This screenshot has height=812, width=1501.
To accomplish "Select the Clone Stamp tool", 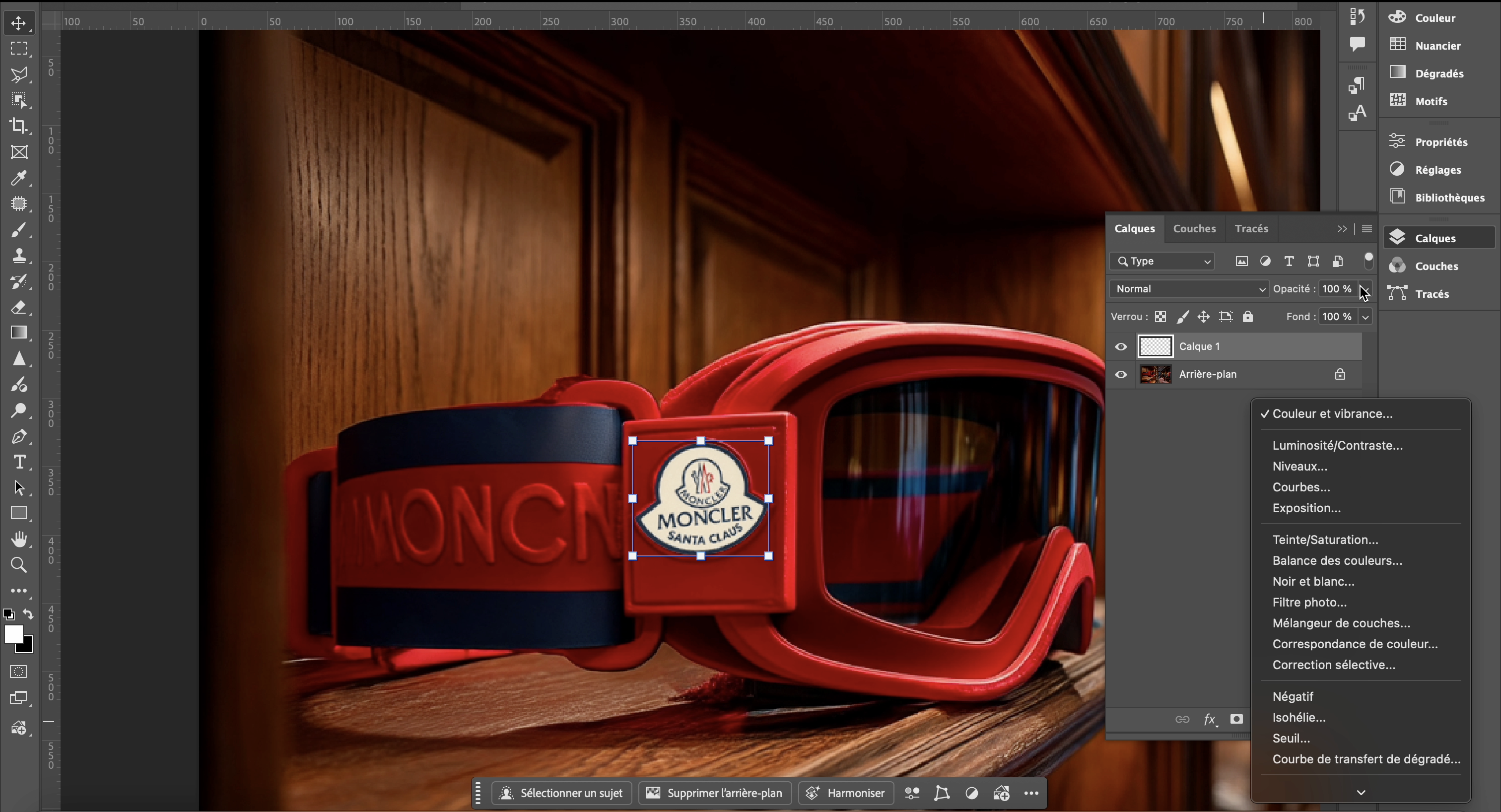I will 19,255.
